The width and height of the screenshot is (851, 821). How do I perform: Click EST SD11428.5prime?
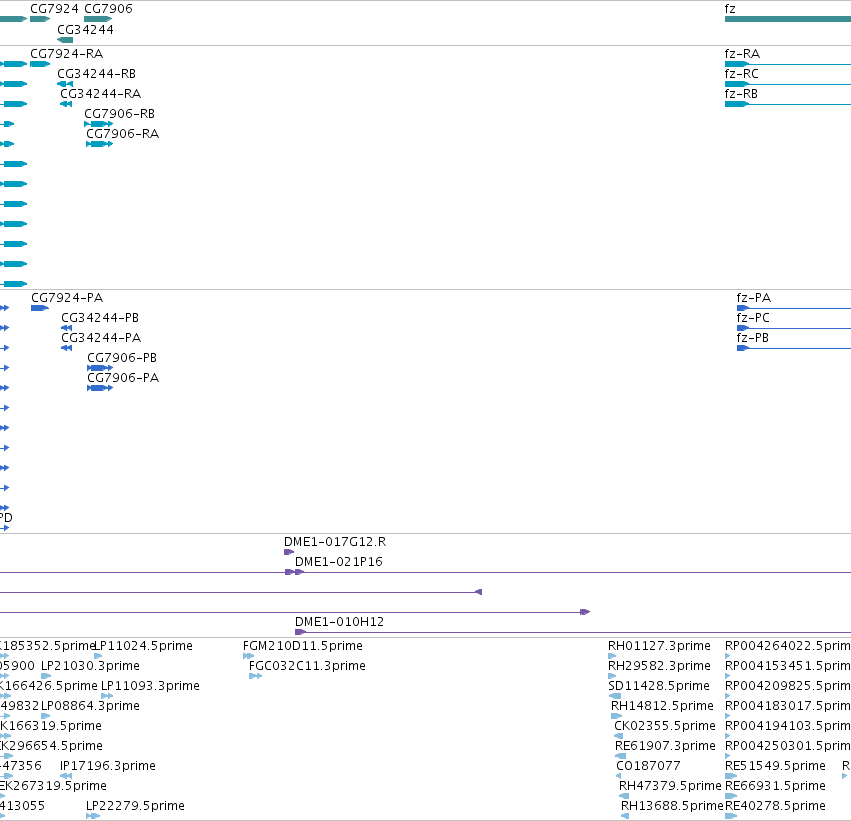tap(659, 686)
